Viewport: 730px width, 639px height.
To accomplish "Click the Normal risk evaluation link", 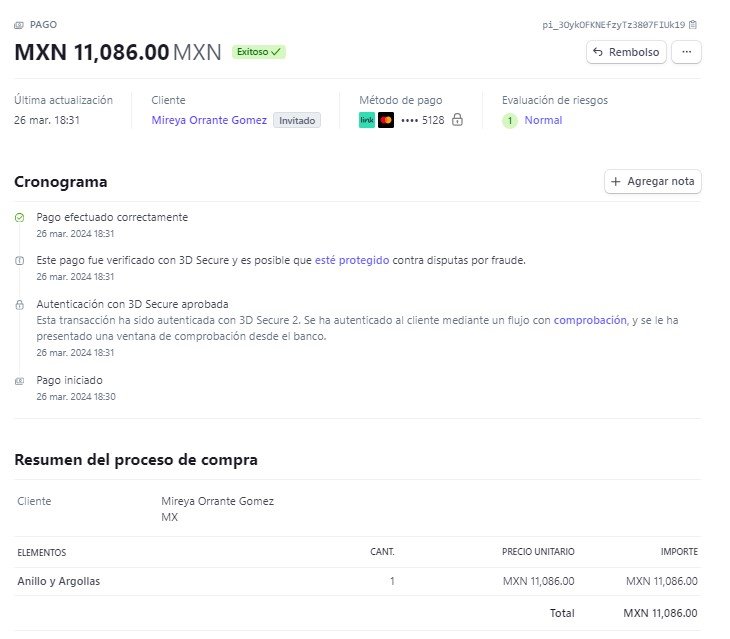I will (x=543, y=120).
